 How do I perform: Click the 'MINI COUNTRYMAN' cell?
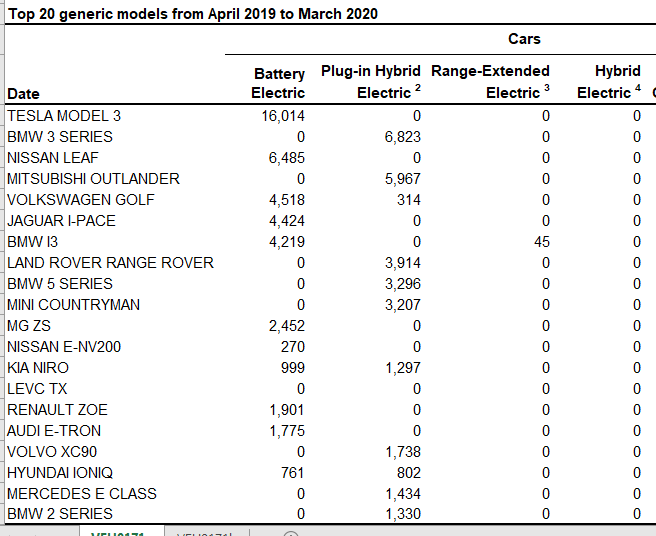[x=73, y=305]
